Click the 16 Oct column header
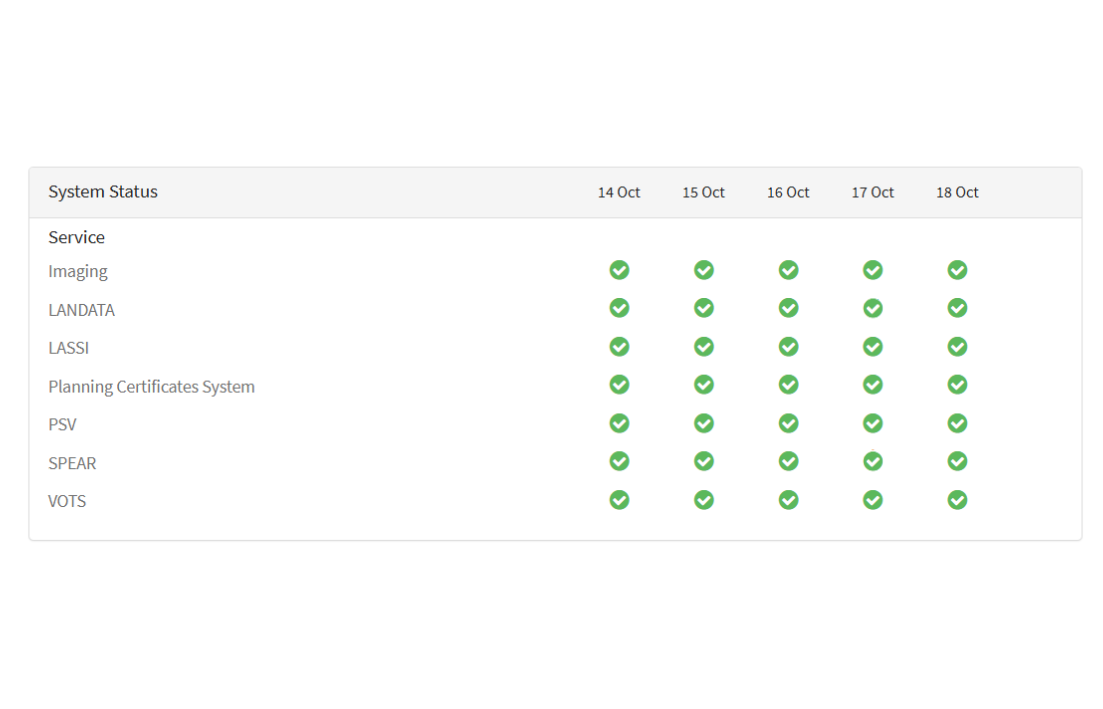Image resolution: width=1103 pixels, height=709 pixels. click(788, 192)
